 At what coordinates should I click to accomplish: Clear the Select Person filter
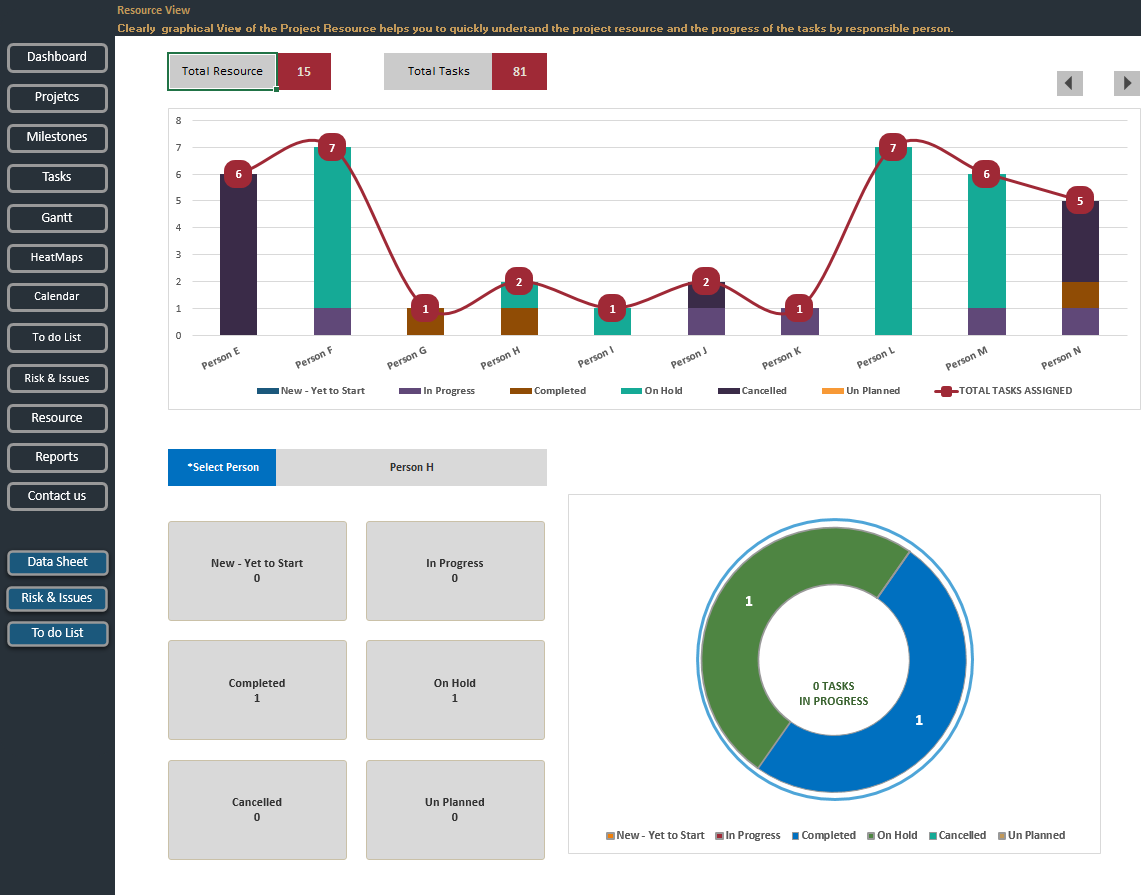221,467
